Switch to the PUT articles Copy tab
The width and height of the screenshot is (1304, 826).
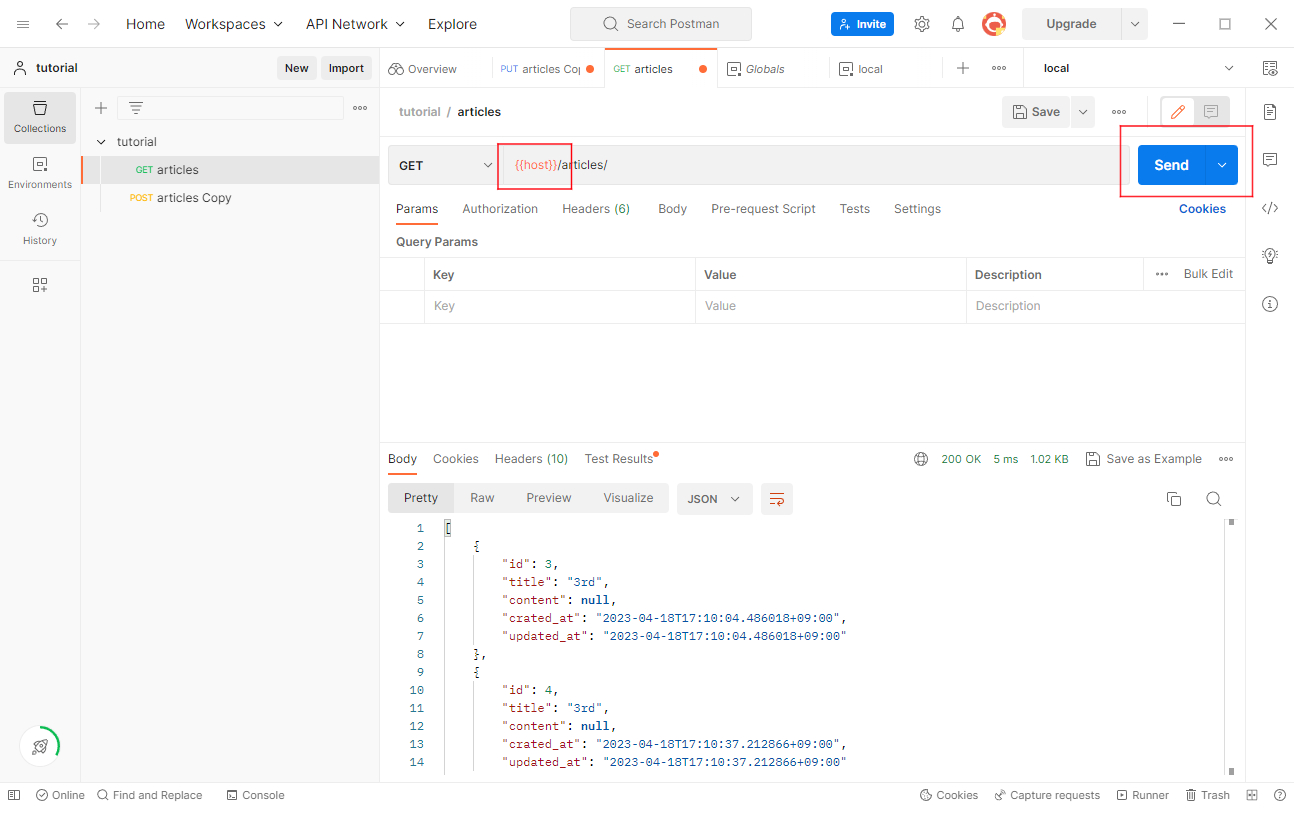547,69
